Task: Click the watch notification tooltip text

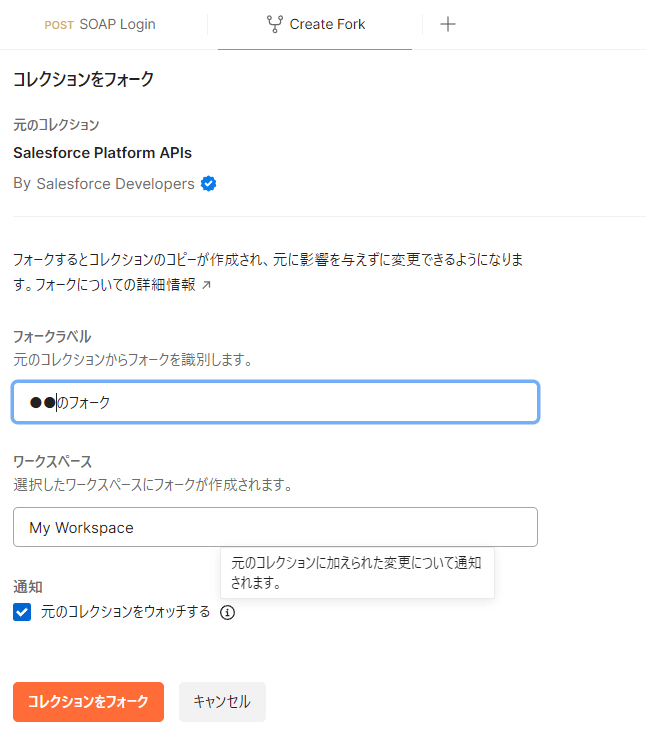Action: [x=356, y=572]
